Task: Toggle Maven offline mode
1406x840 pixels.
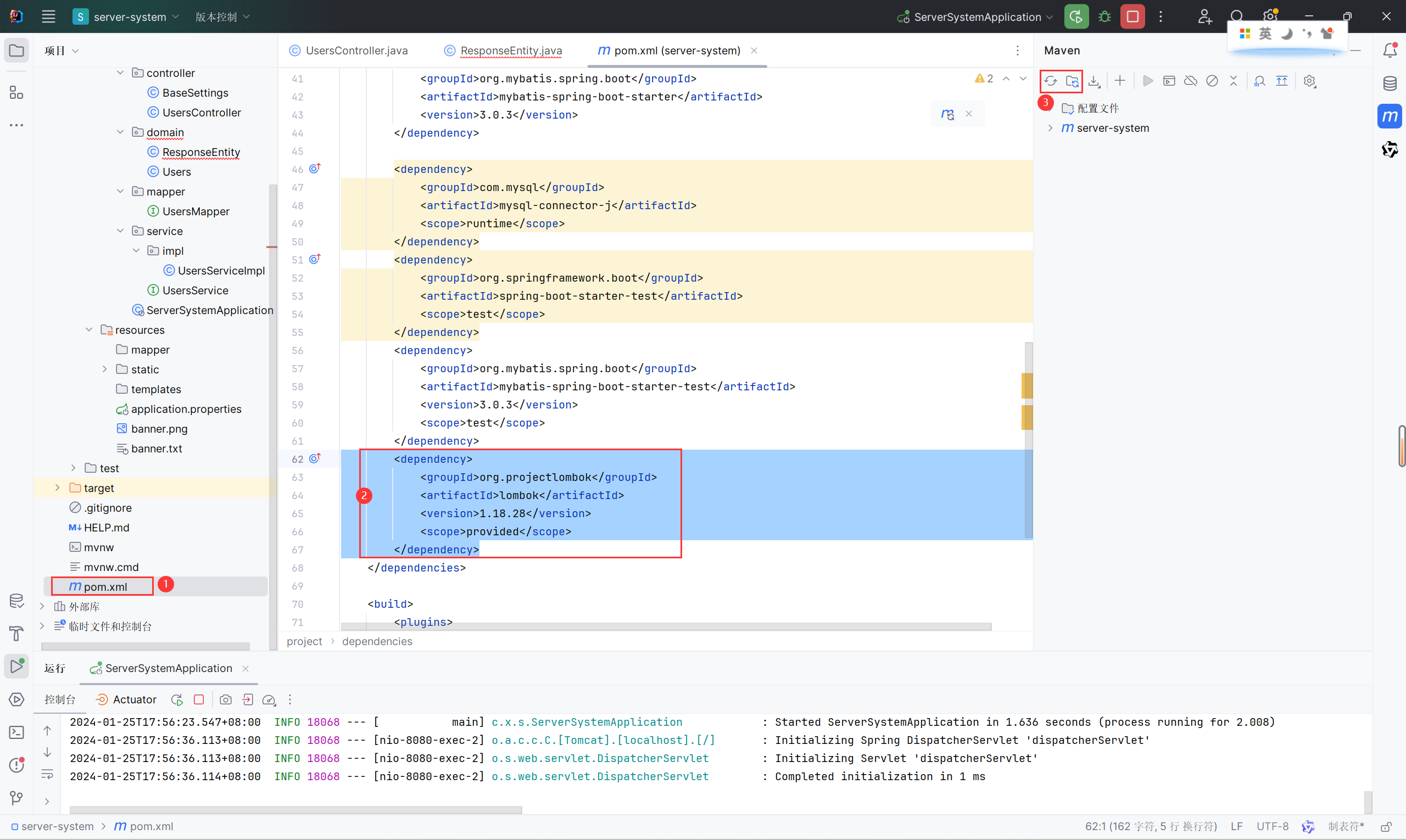Action: [x=1191, y=81]
